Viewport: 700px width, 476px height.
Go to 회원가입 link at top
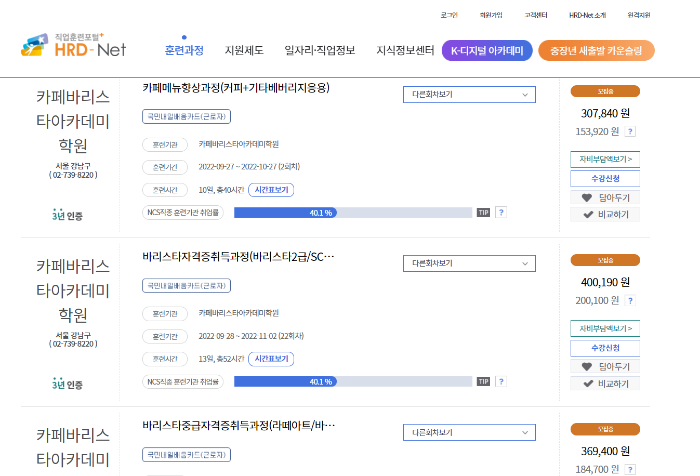[x=491, y=15]
